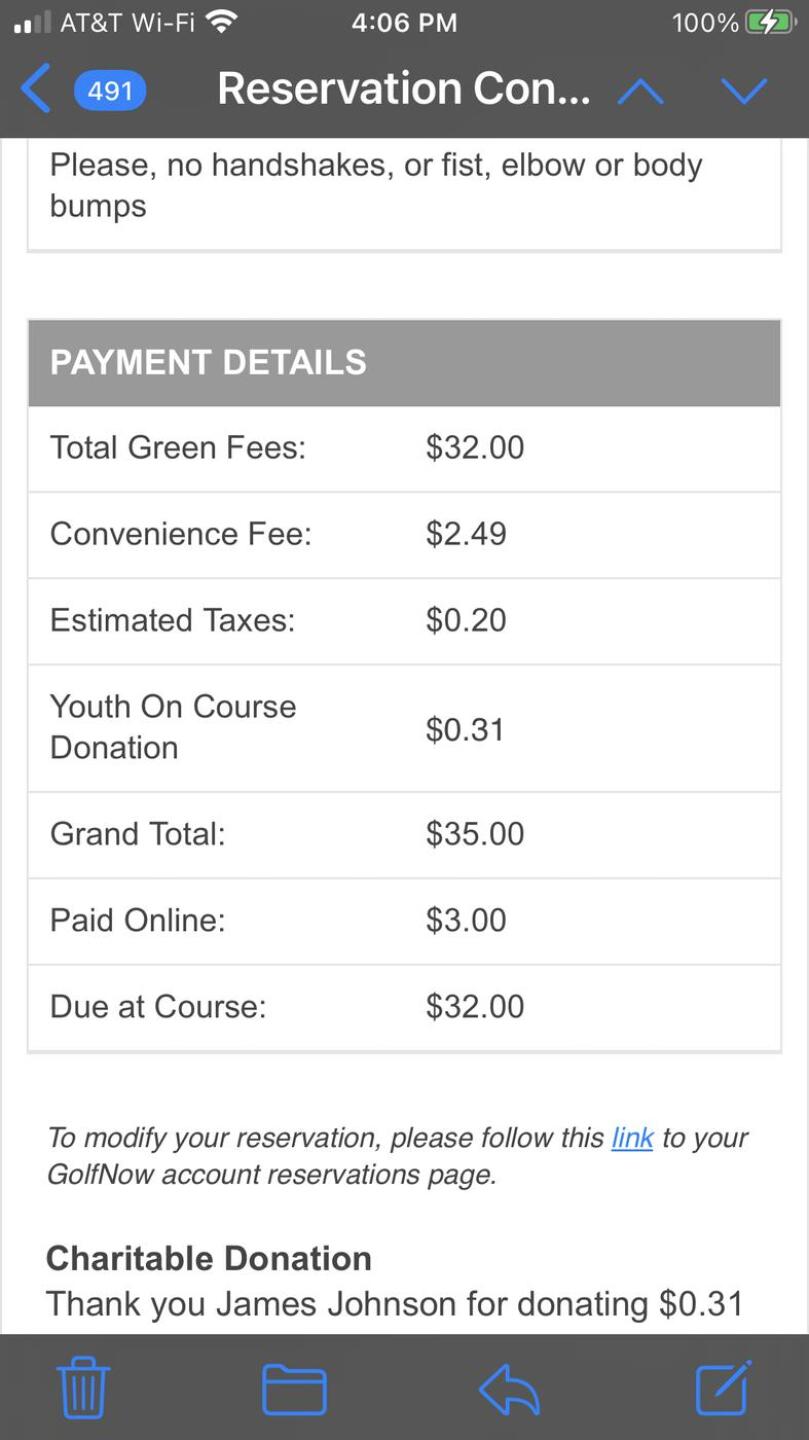
Task: Go to previous message with up arrow
Action: click(640, 91)
